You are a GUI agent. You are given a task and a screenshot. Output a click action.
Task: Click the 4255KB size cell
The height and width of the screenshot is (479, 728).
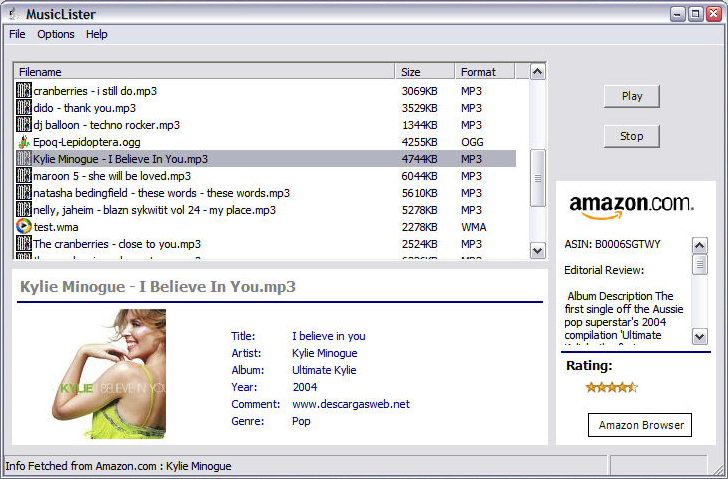[419, 142]
